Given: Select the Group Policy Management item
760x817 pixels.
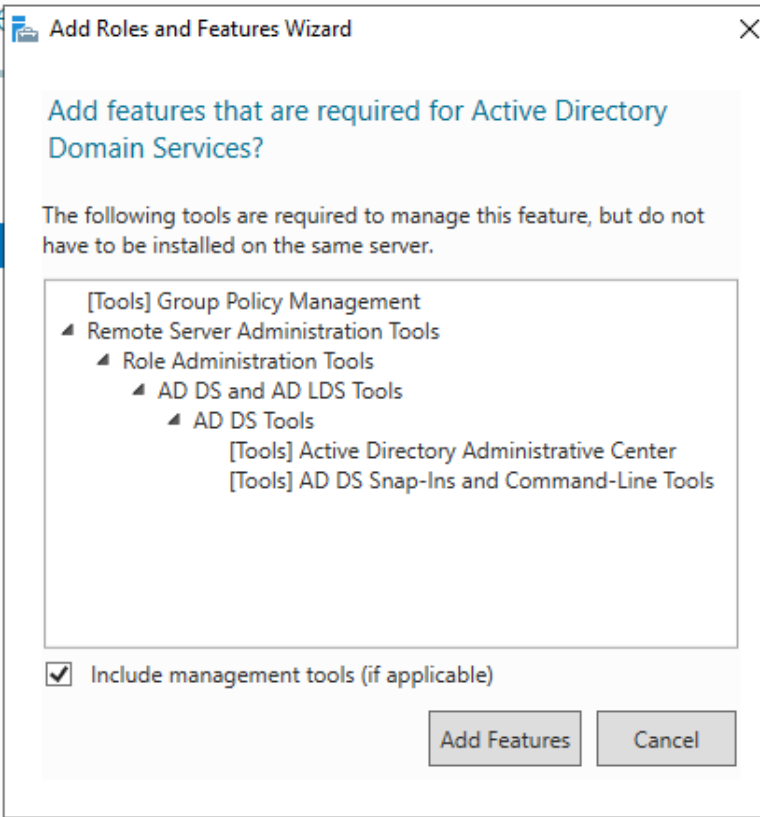Looking at the screenshot, I should coord(254,301).
